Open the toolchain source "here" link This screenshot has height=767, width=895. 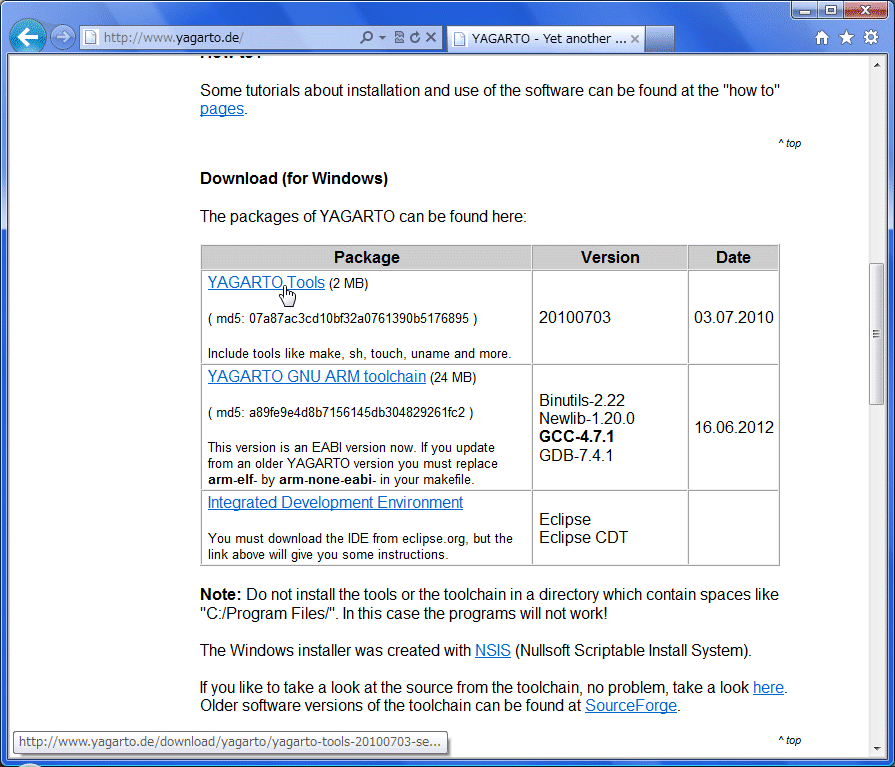tap(768, 688)
